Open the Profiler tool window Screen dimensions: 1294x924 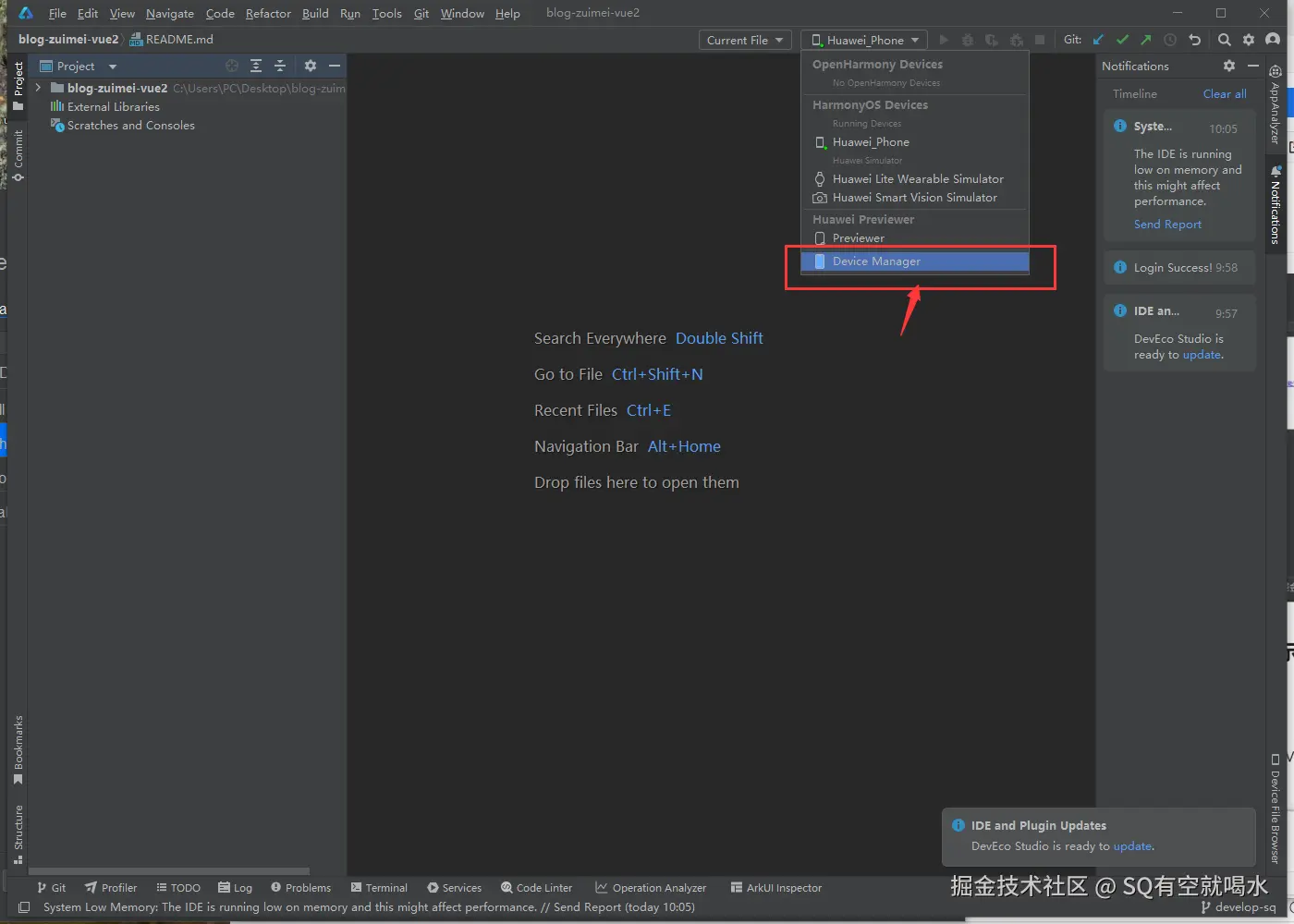[111, 887]
